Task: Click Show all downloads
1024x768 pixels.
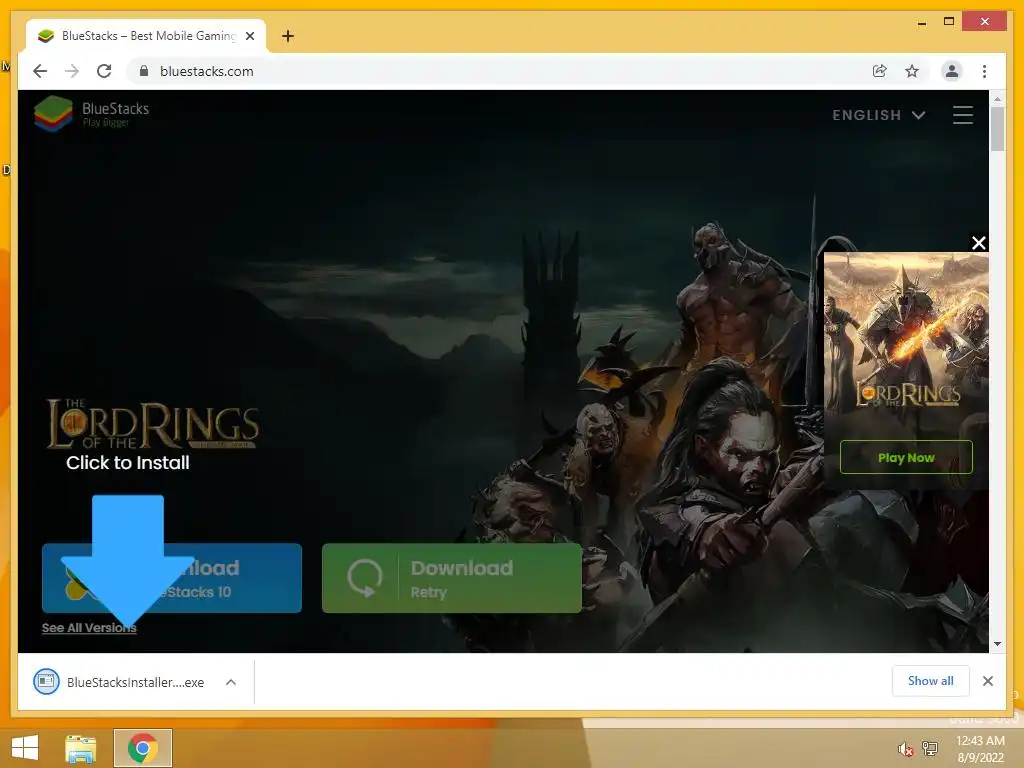Action: point(930,680)
